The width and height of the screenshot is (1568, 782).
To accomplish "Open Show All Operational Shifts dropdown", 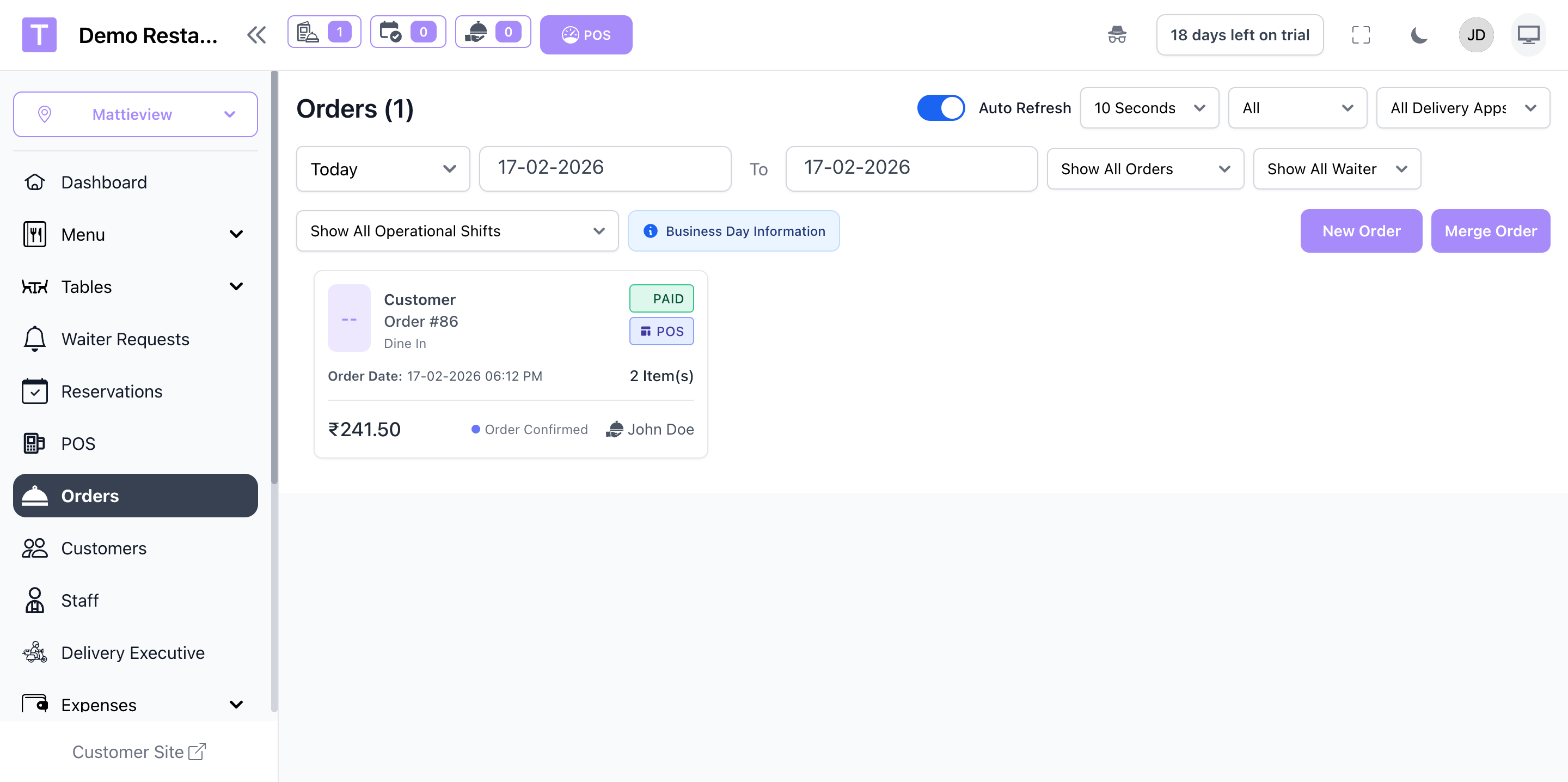I will coord(457,231).
